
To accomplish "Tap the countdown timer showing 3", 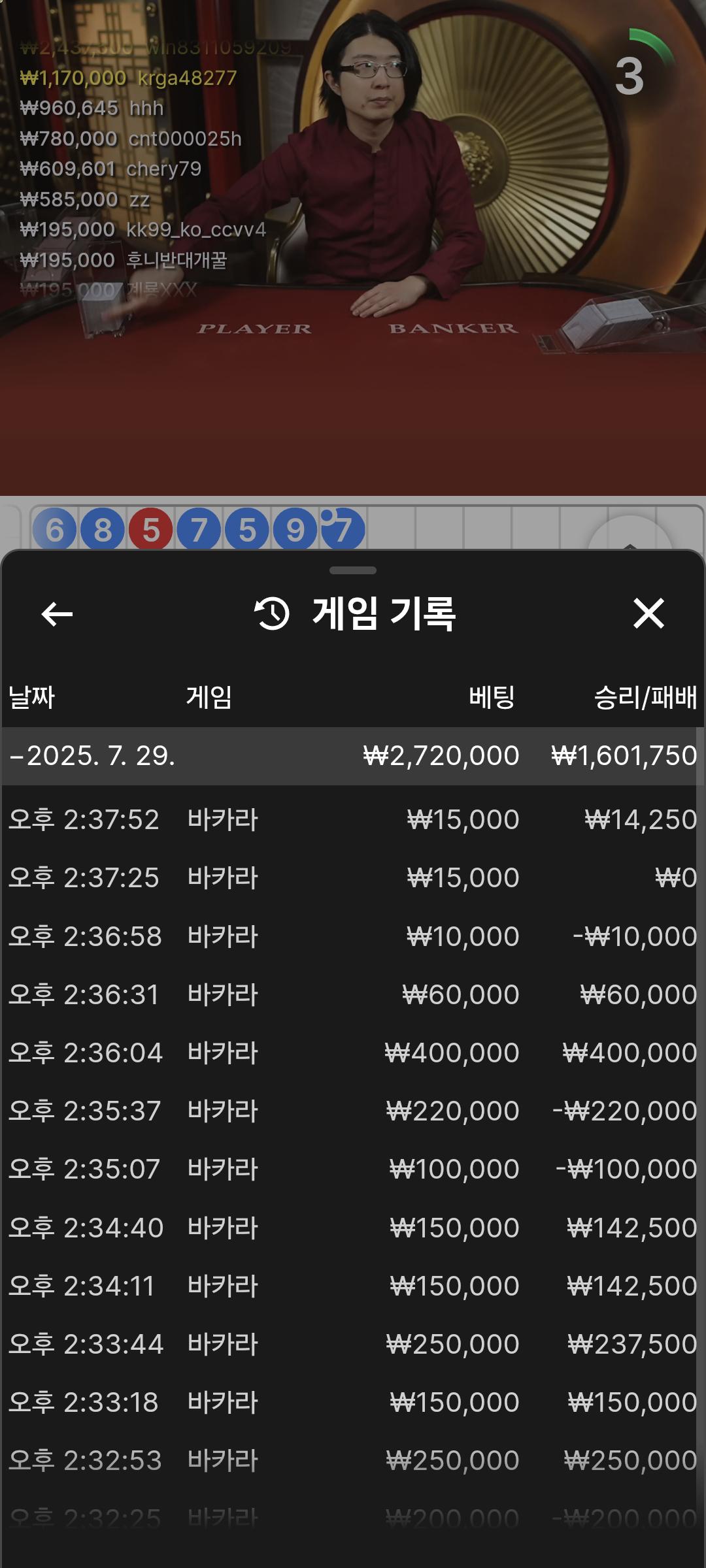I will point(630,76).
